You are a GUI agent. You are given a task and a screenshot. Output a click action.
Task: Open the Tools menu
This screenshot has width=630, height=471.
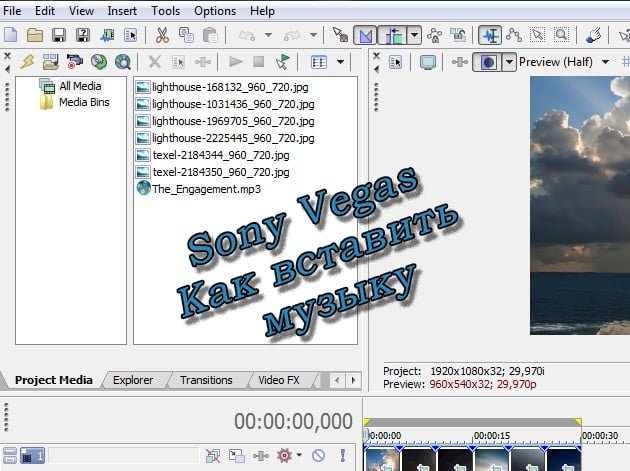166,11
